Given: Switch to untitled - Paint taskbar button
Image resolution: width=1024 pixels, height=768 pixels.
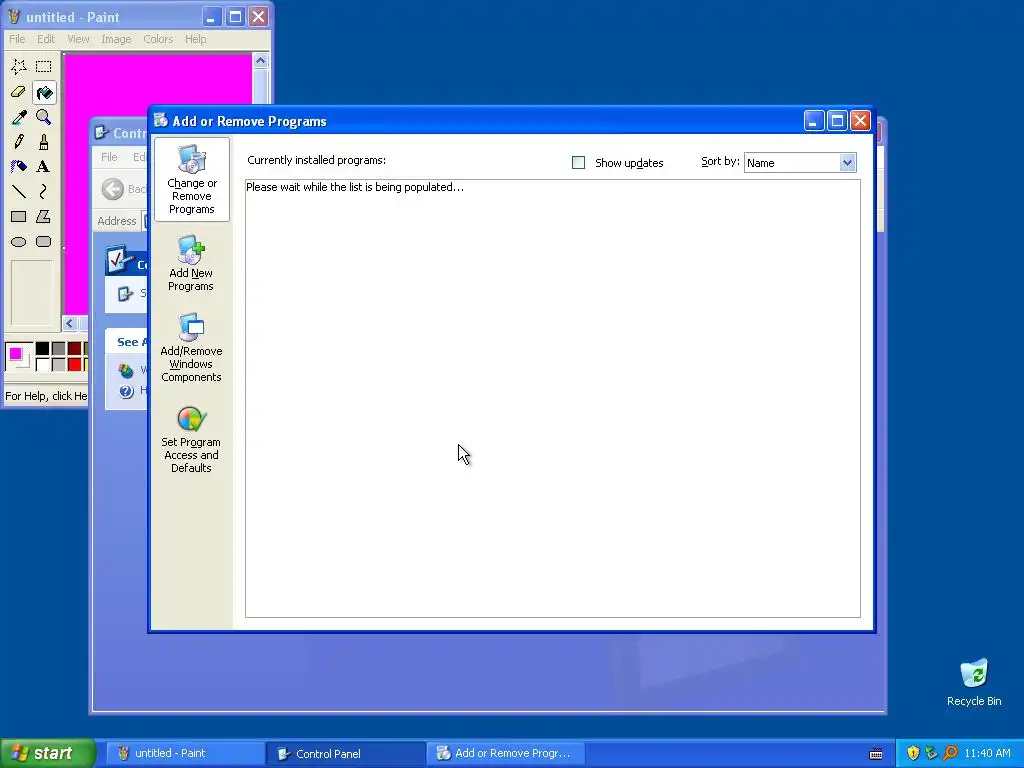Looking at the screenshot, I should tap(184, 754).
